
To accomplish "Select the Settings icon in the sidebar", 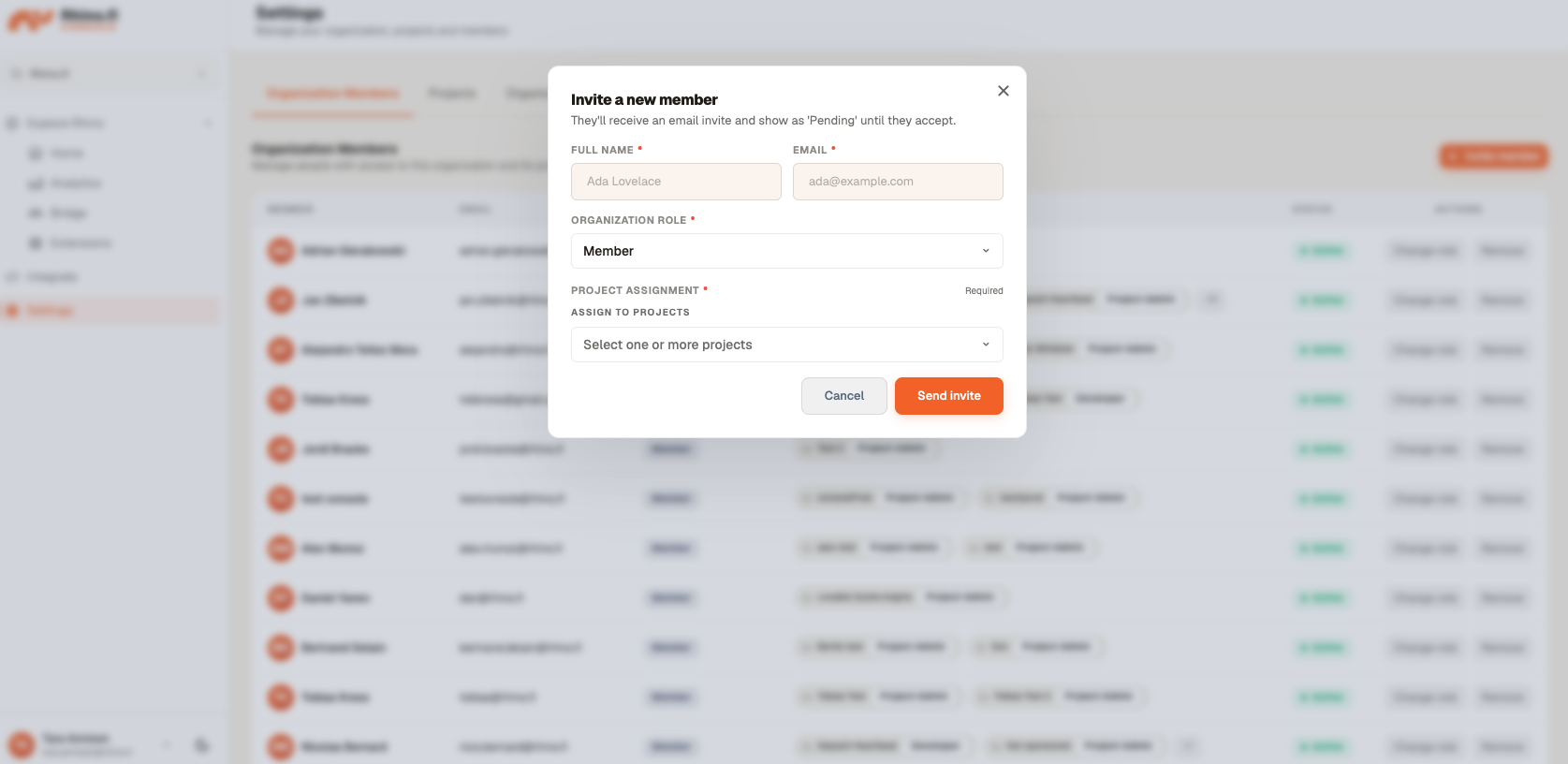I will point(12,311).
